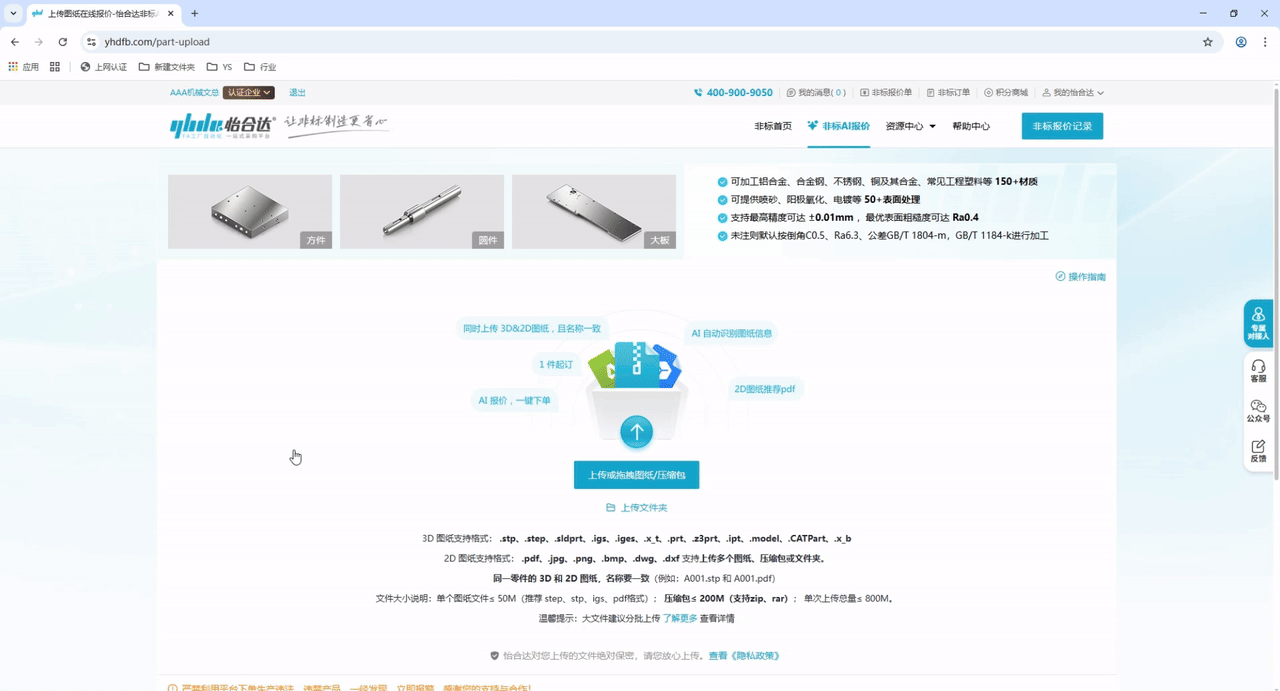Viewport: 1280px width, 691px height.
Task: Expand the 认证企业 dropdown
Action: pos(248,93)
